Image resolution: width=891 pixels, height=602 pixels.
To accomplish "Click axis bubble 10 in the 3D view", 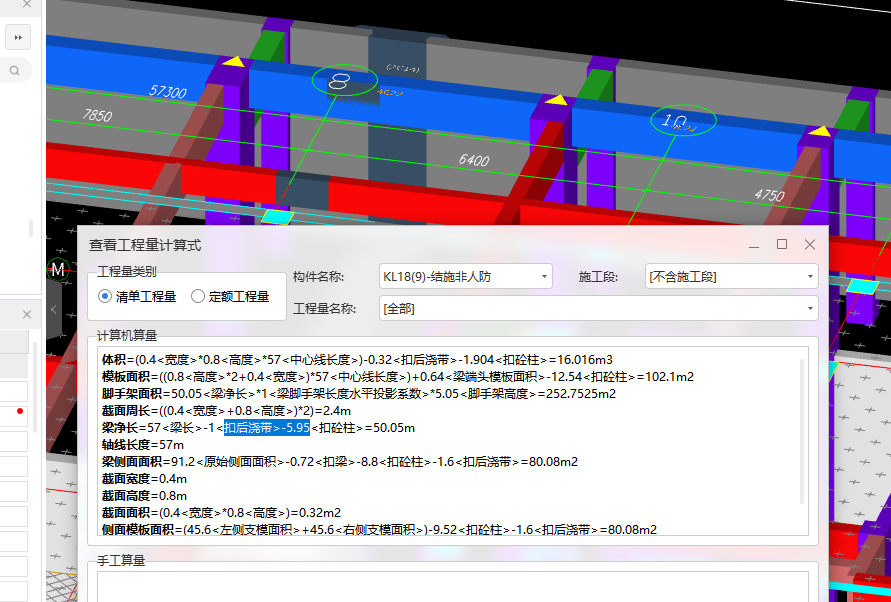I will click(x=683, y=121).
